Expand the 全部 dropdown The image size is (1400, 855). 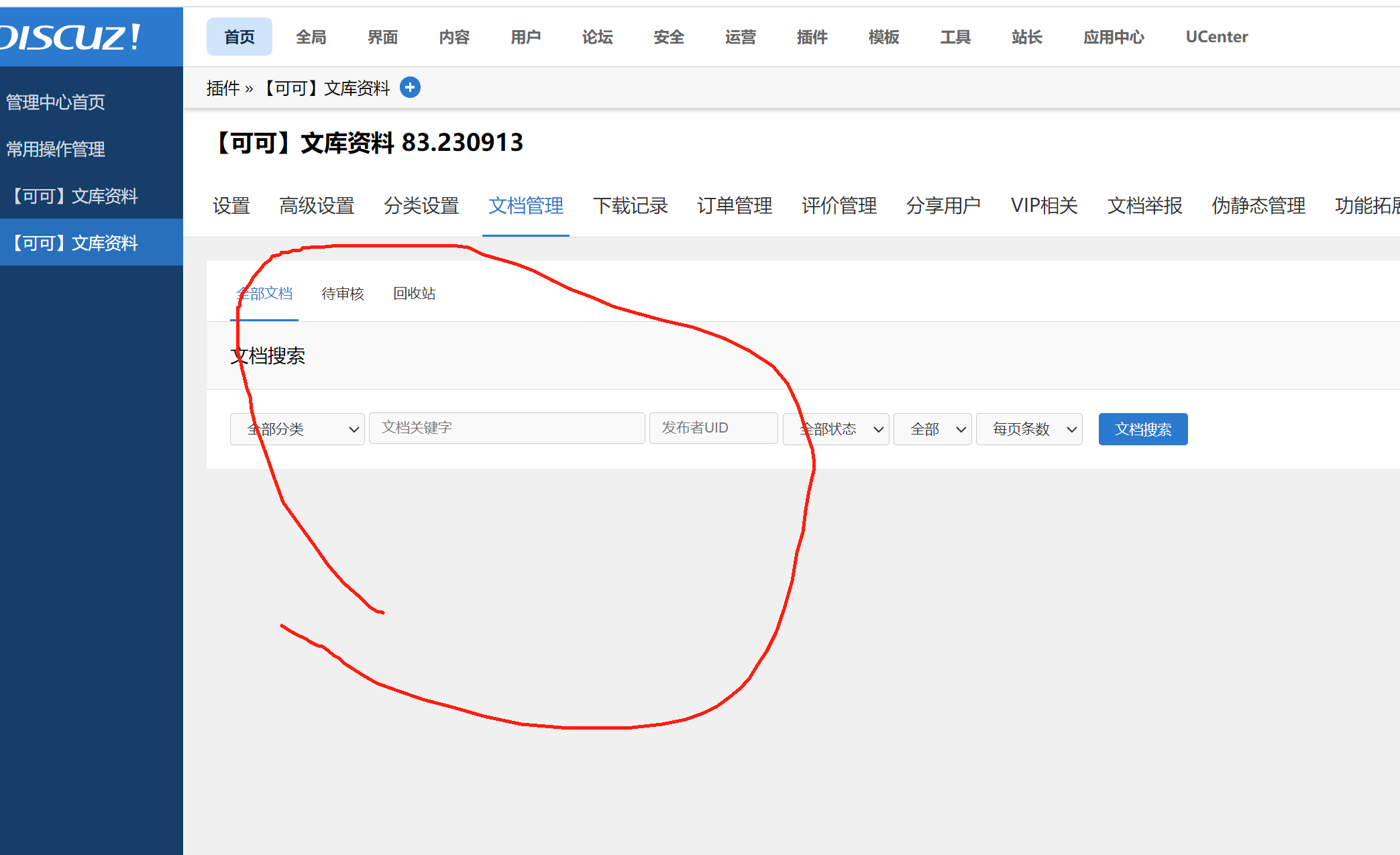[x=932, y=429]
